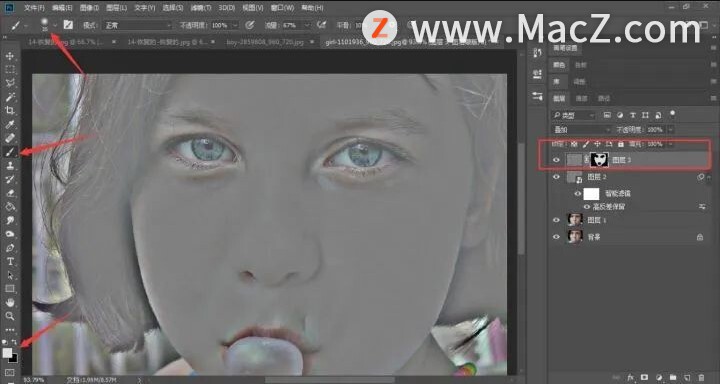This screenshot has width=720, height=384.
Task: Open the brush settings panel toggle
Action: click(x=68, y=25)
